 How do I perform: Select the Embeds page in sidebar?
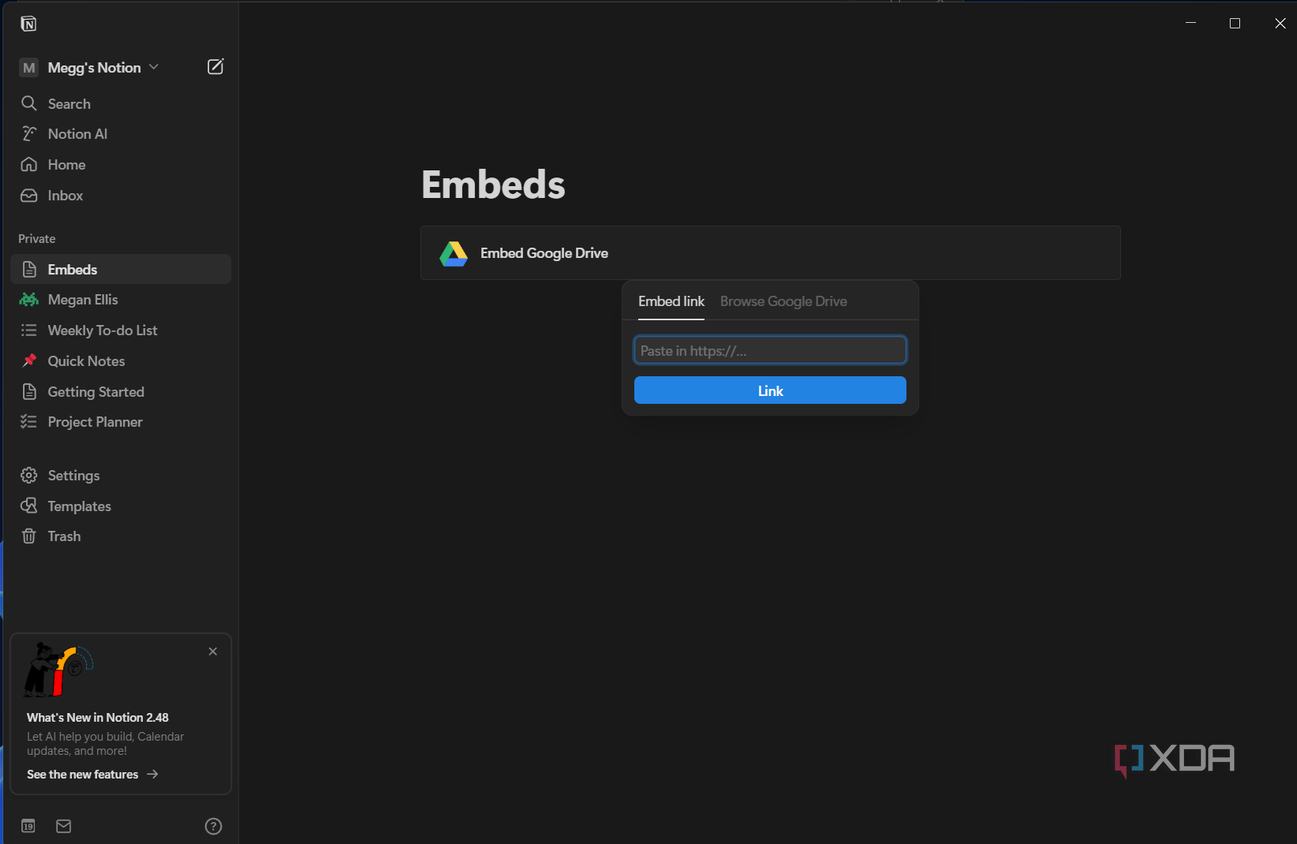(x=121, y=270)
